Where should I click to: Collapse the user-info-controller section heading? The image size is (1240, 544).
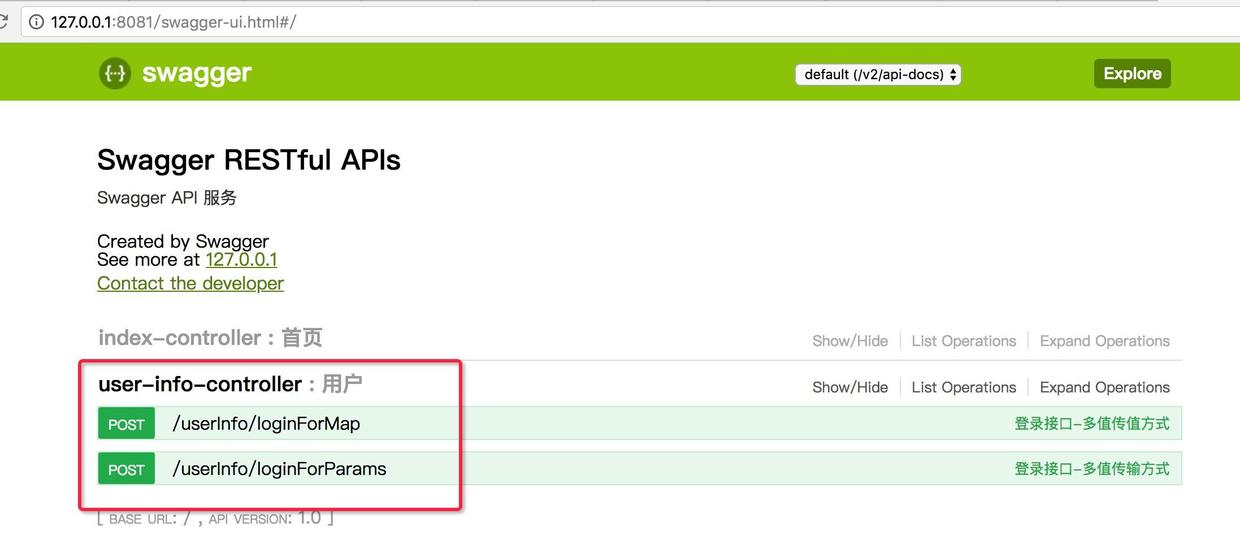(x=230, y=384)
